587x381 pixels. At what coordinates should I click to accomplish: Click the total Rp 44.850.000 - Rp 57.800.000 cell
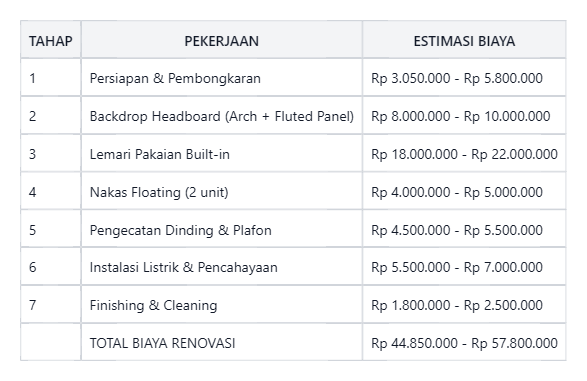click(464, 342)
